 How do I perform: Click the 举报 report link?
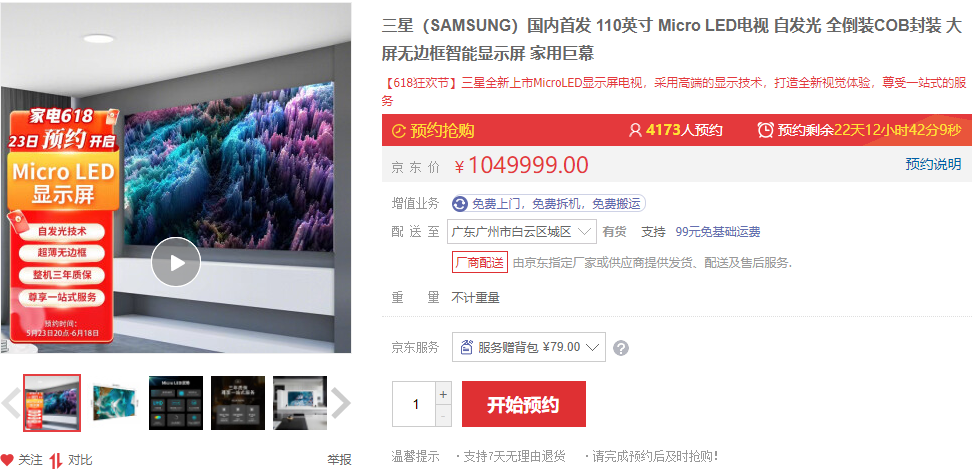[x=339, y=460]
